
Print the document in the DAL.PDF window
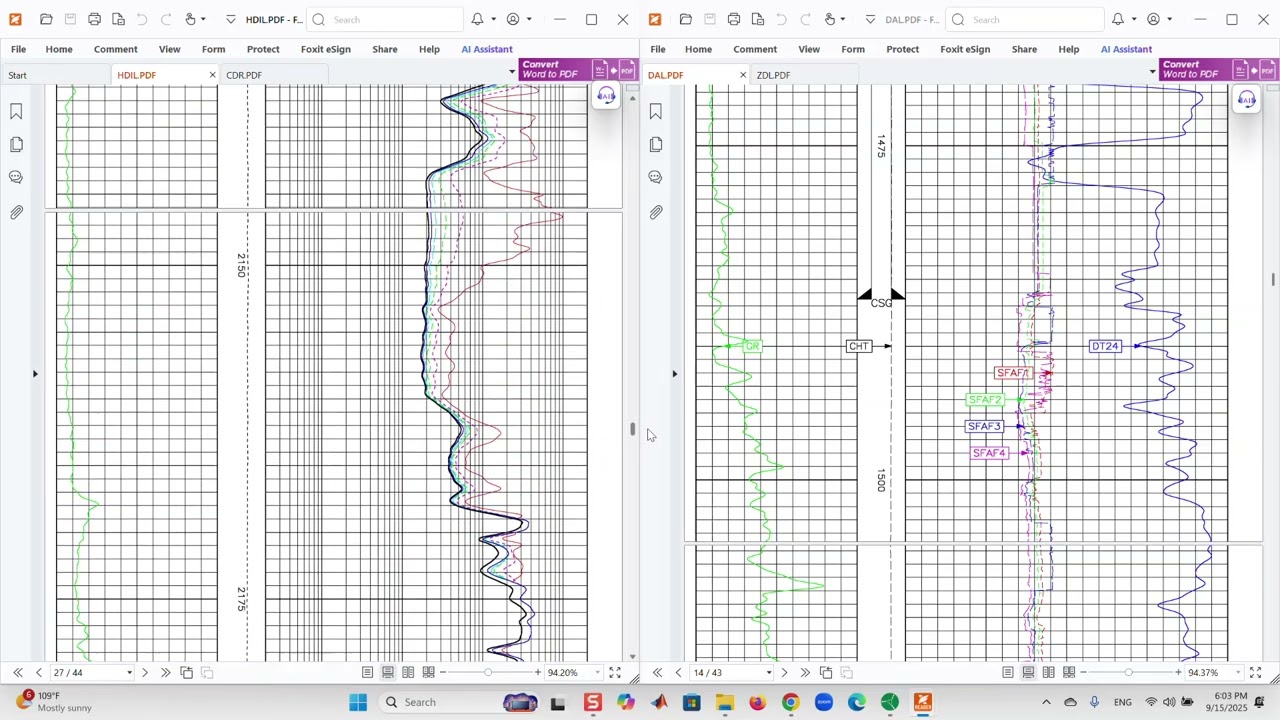point(734,19)
